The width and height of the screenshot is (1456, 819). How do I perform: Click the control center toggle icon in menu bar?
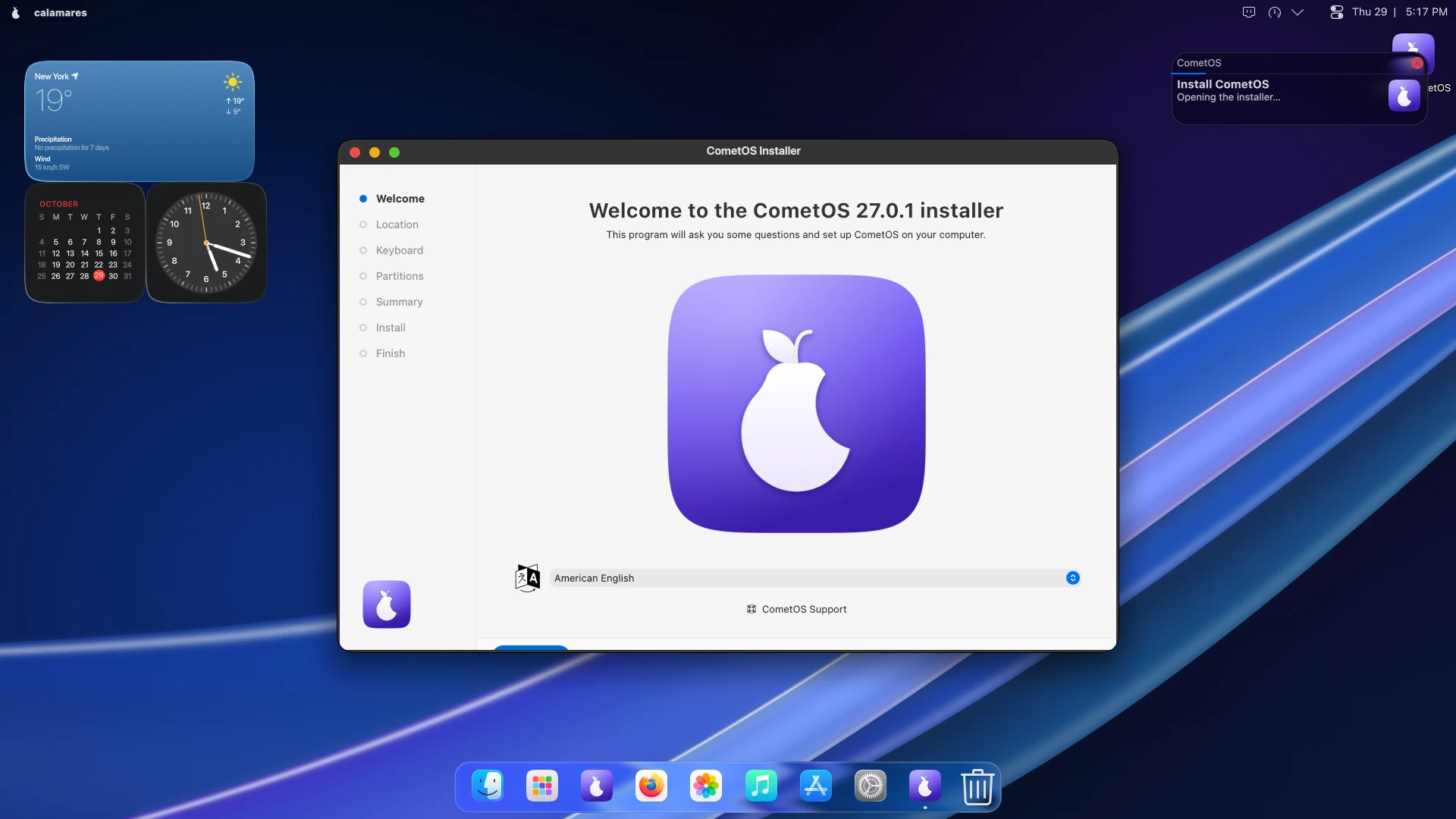(x=1336, y=12)
